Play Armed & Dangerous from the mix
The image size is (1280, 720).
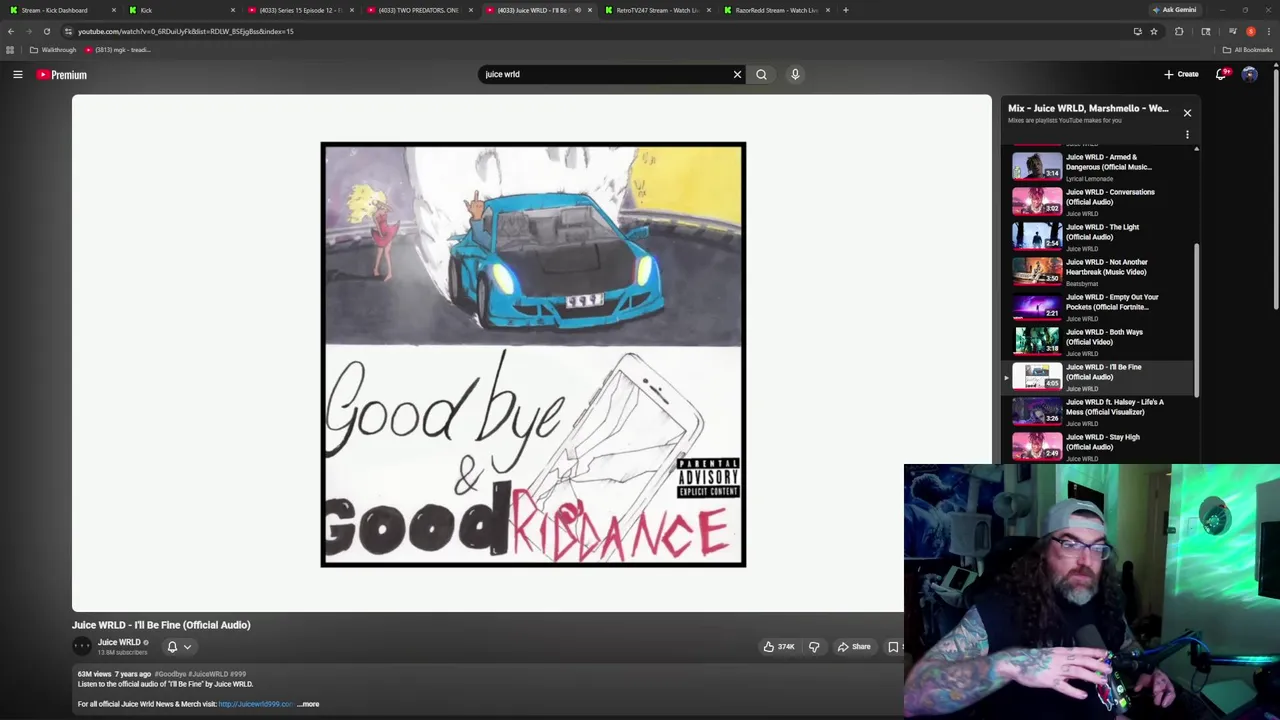pos(1098,166)
